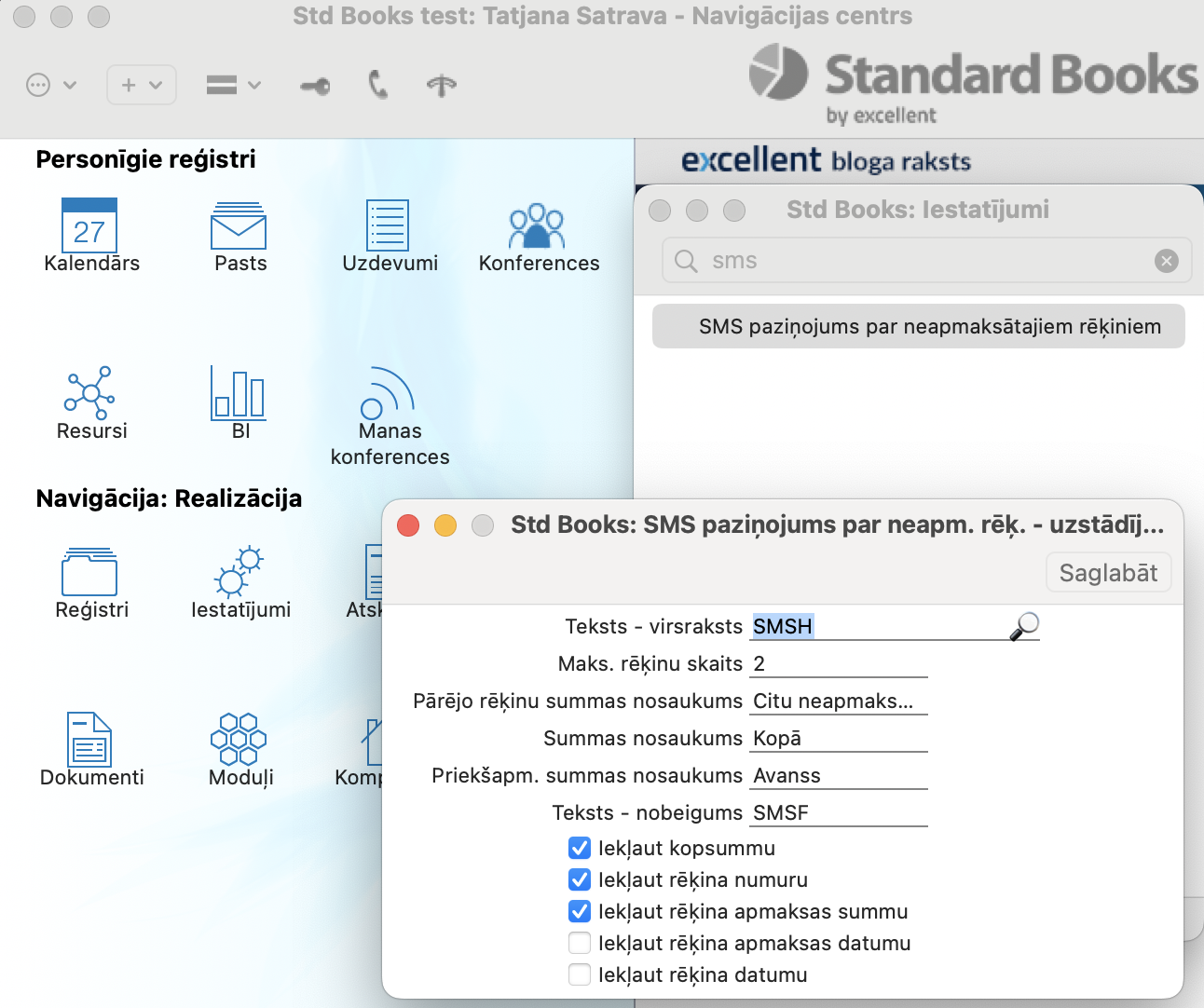Viewport: 1204px width, 1008px height.
Task: Open the Pasts mailbox icon
Action: (x=239, y=225)
